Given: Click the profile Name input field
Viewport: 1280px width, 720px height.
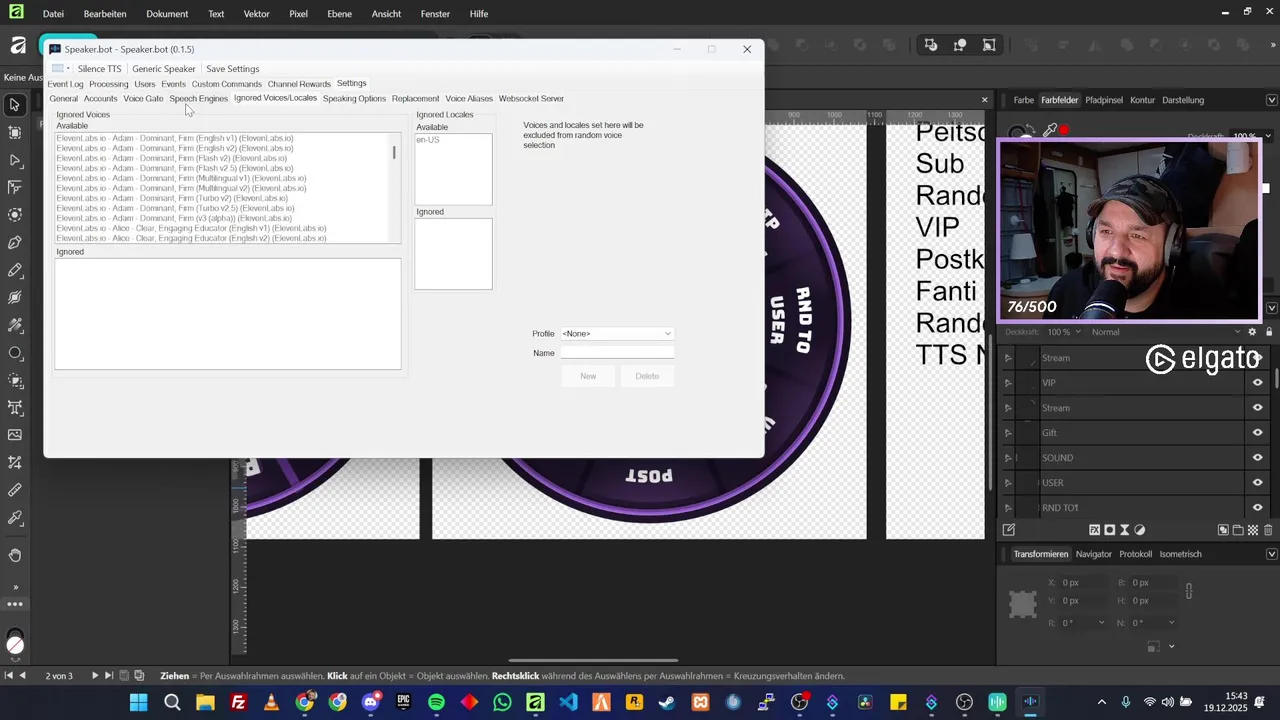Looking at the screenshot, I should coord(617,353).
